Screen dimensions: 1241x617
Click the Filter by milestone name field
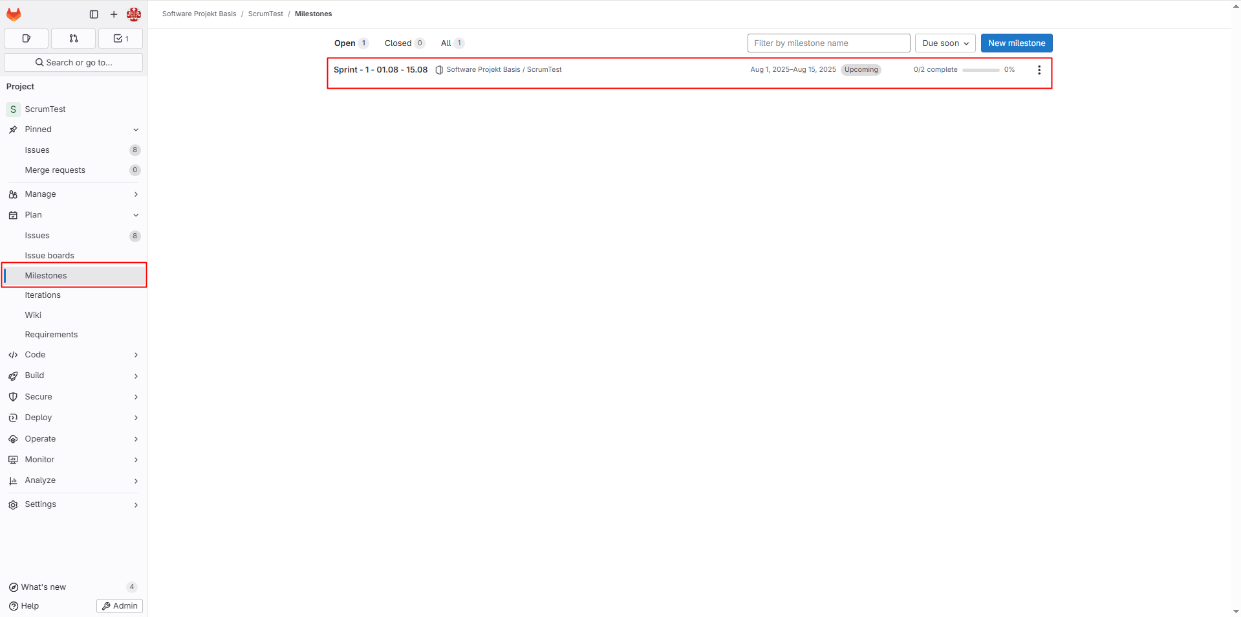[828, 43]
